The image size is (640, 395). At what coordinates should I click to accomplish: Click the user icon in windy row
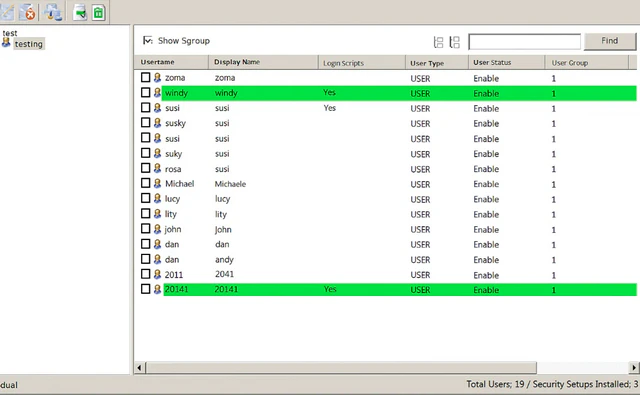tap(157, 93)
